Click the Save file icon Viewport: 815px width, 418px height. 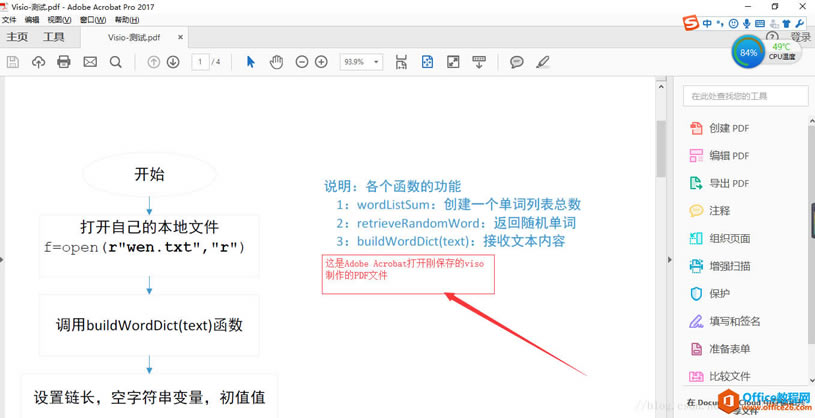(x=12, y=62)
